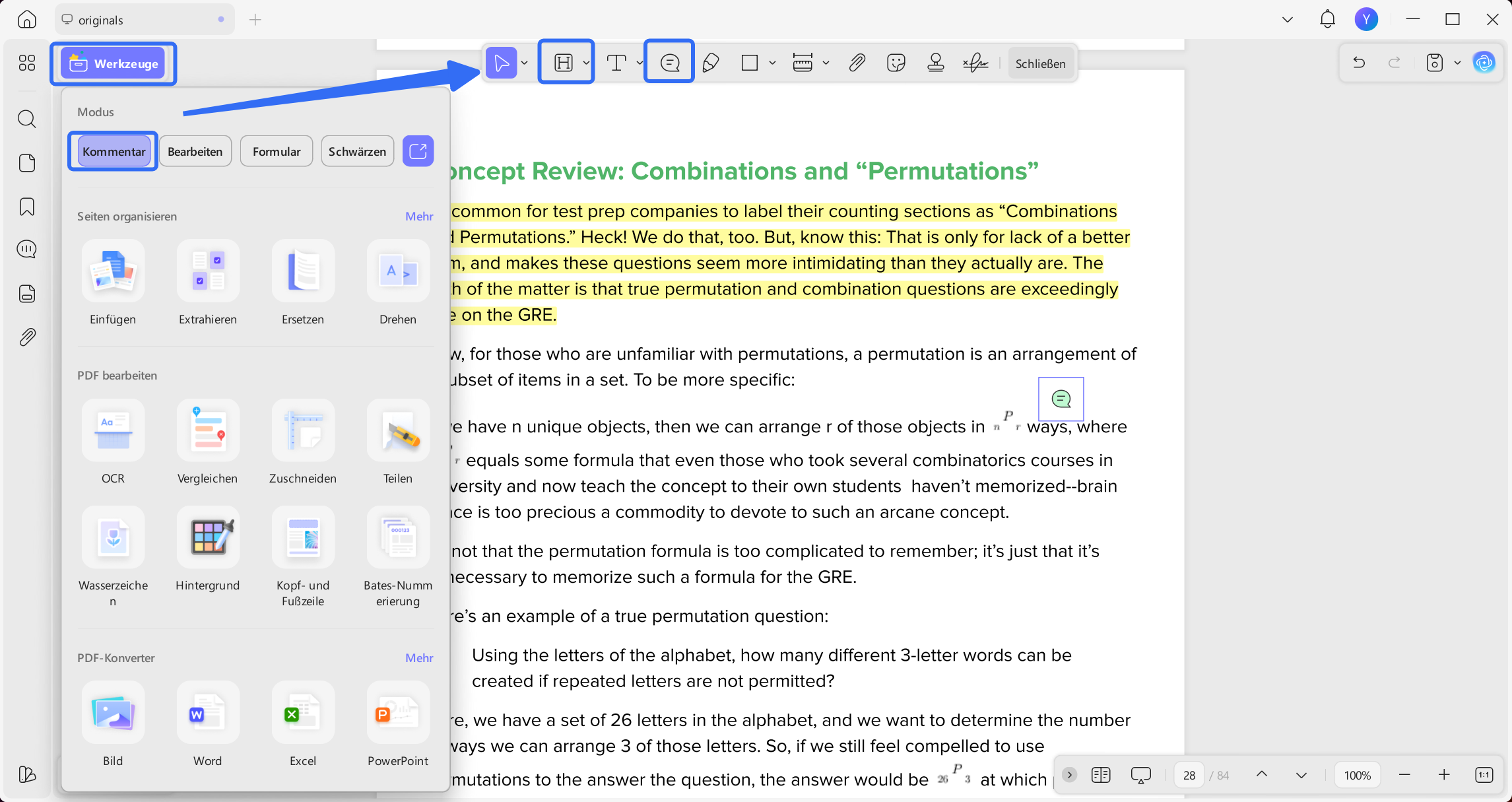Zoom in with the plus button
The width and height of the screenshot is (1512, 802).
click(1444, 775)
